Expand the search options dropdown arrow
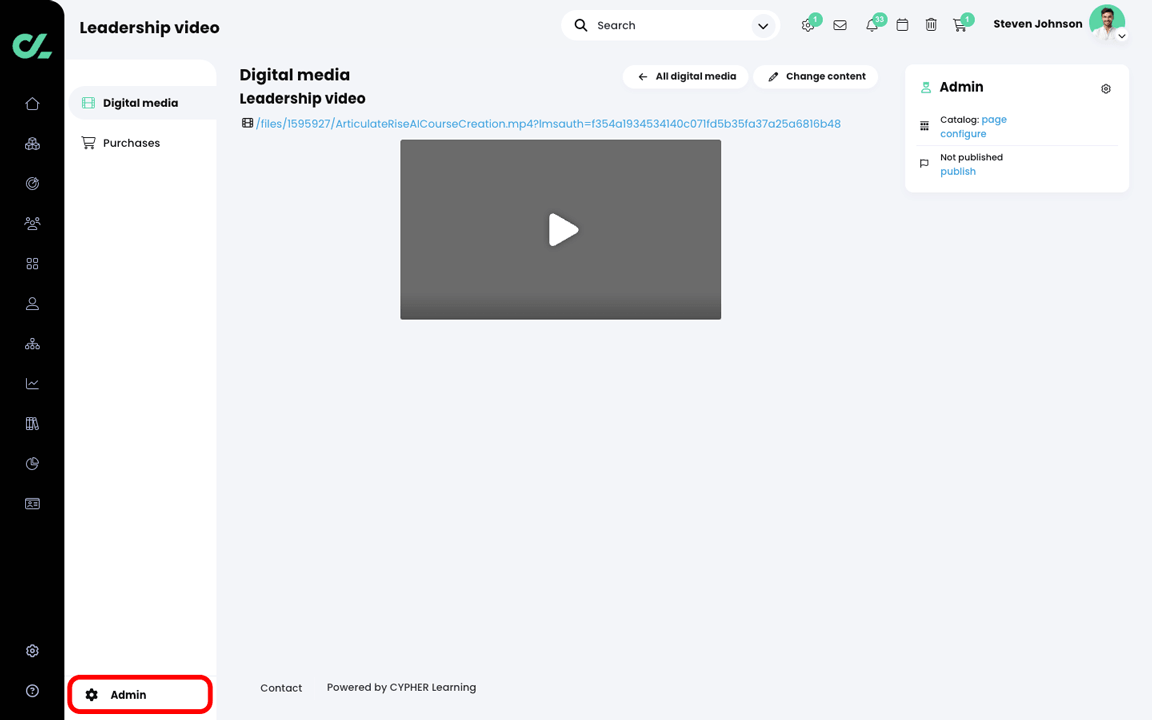 pyautogui.click(x=763, y=26)
